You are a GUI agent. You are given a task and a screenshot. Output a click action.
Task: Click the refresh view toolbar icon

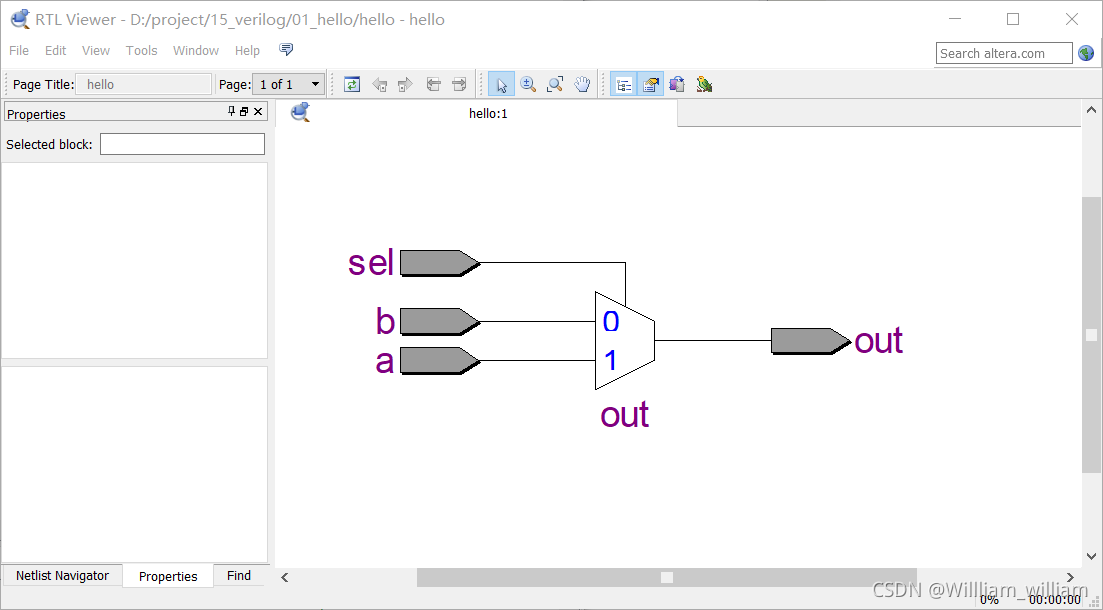[x=352, y=84]
